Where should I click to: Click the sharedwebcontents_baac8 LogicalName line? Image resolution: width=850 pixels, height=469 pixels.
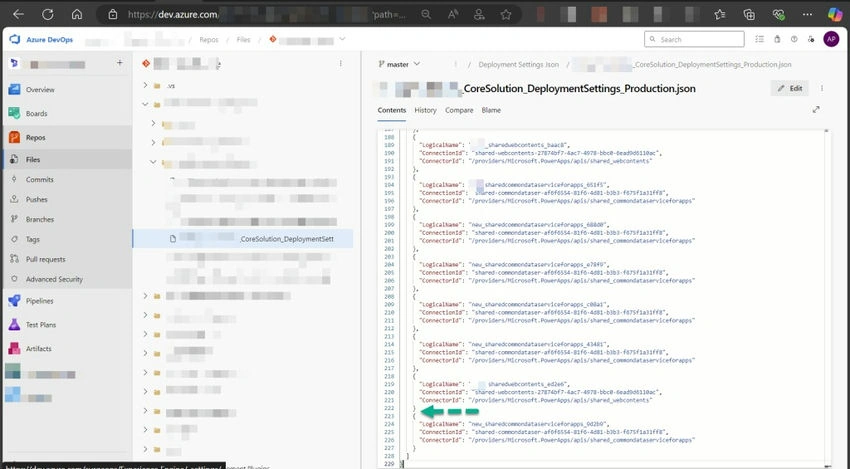(x=494, y=145)
